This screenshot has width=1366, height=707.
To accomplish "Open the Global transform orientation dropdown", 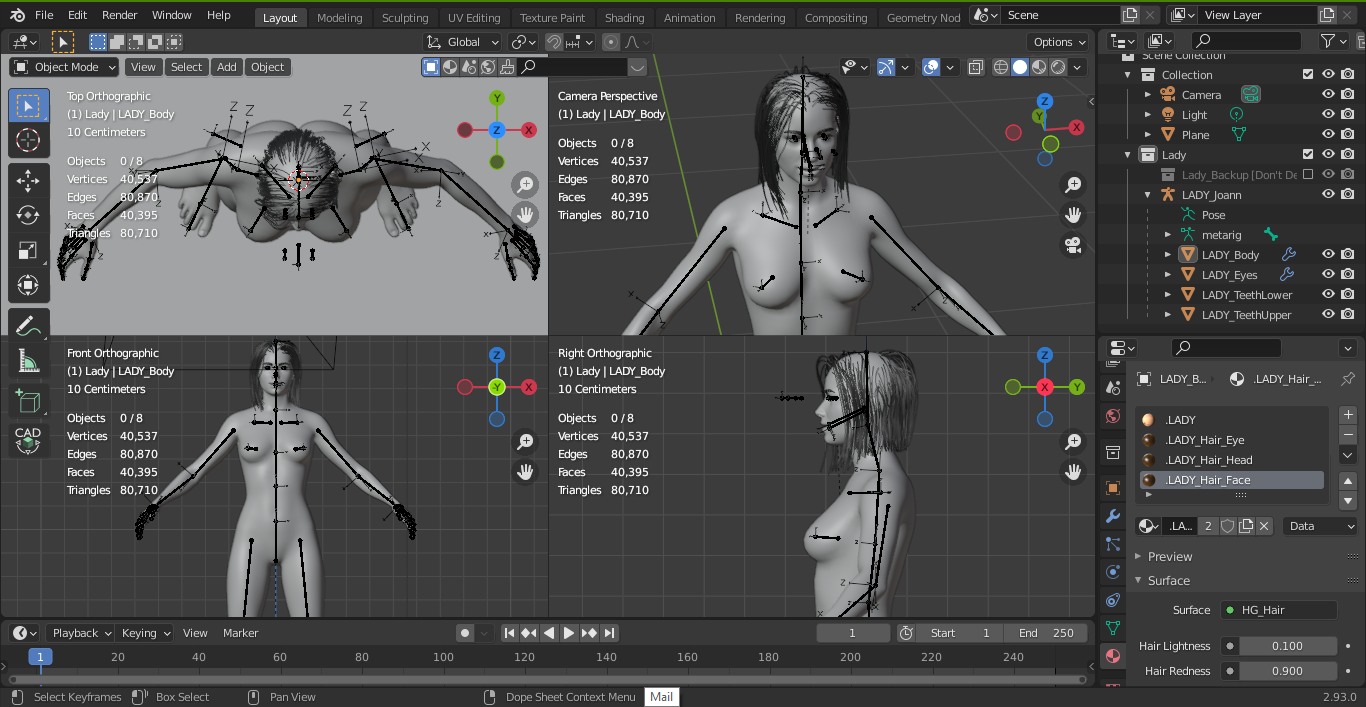I will click(x=463, y=42).
